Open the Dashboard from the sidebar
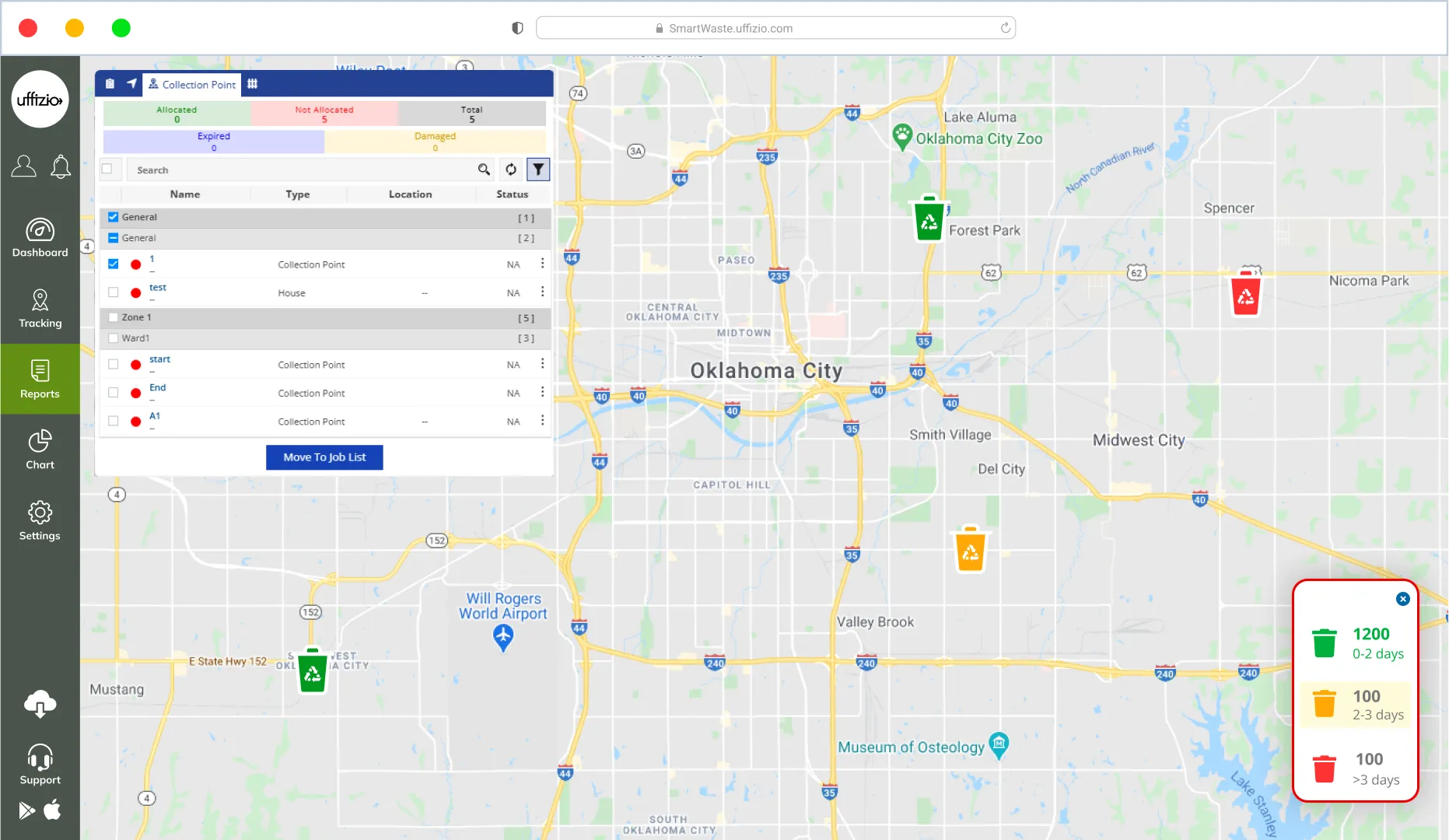 (40, 238)
